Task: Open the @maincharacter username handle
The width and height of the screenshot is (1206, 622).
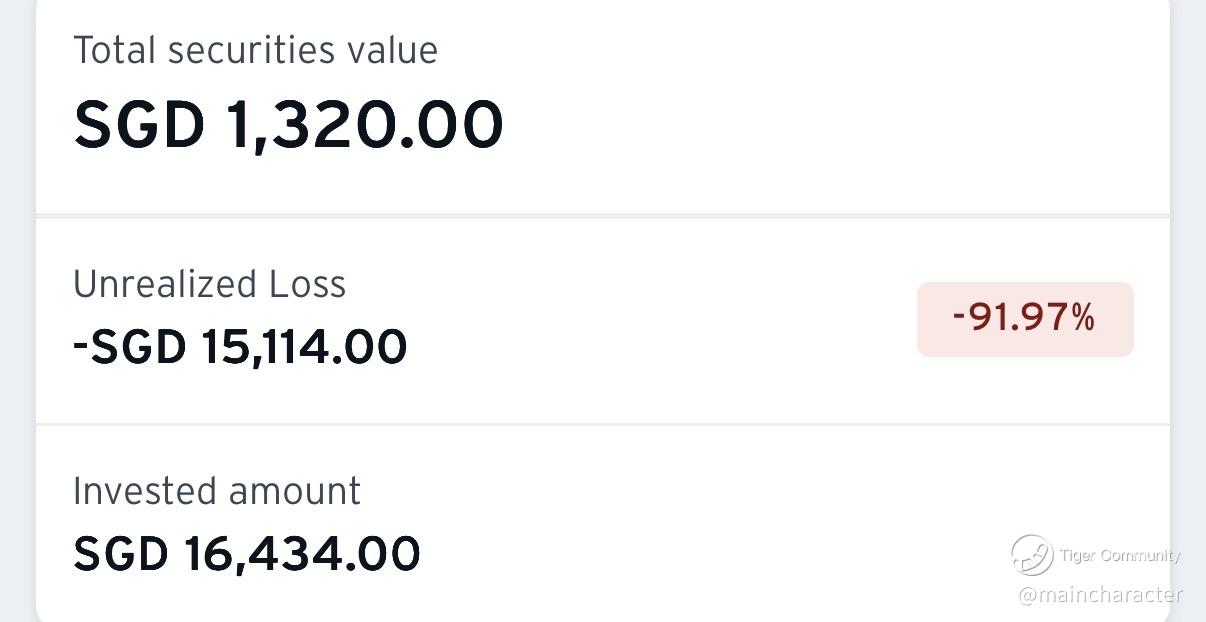Action: [x=1100, y=595]
